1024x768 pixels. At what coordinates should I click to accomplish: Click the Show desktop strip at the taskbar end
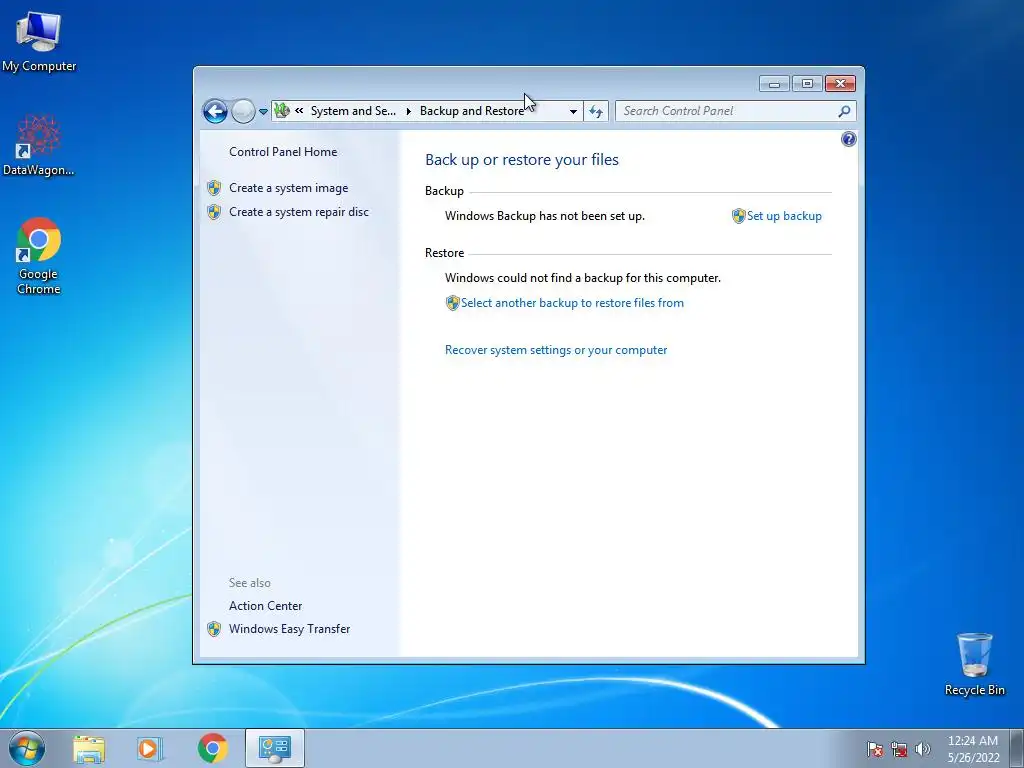(x=1017, y=749)
